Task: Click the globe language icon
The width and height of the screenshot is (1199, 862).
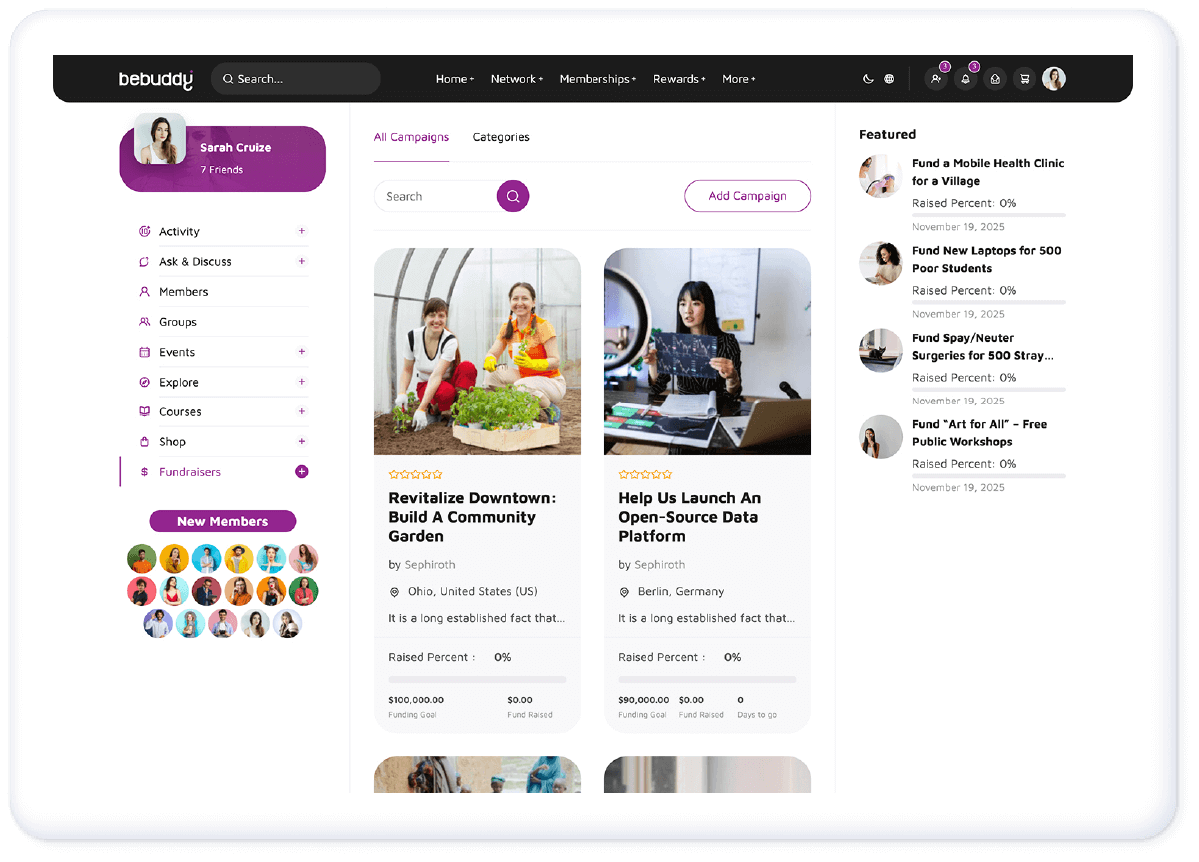Action: pyautogui.click(x=889, y=79)
